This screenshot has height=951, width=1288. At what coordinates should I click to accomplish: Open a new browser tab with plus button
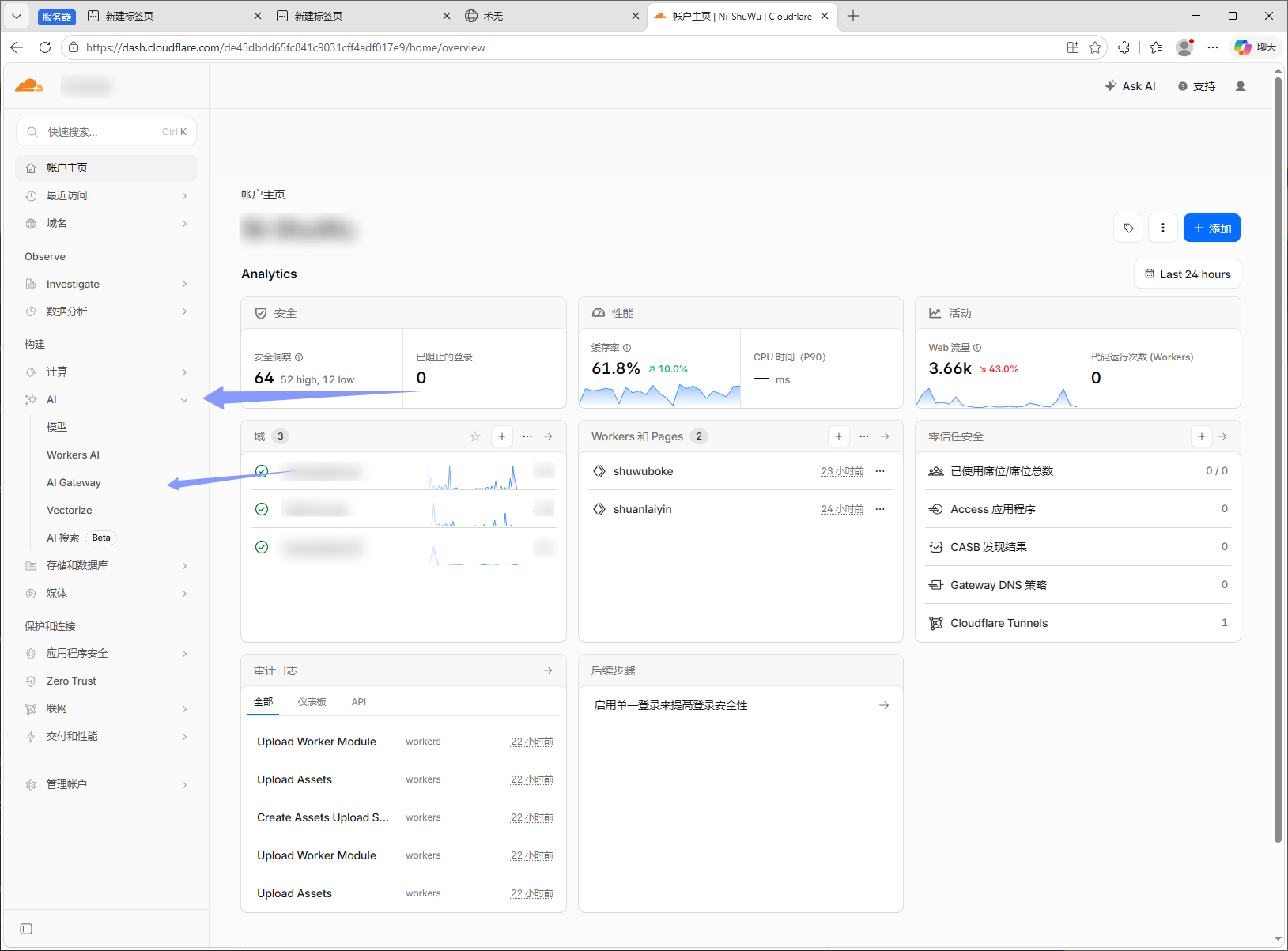pyautogui.click(x=853, y=16)
